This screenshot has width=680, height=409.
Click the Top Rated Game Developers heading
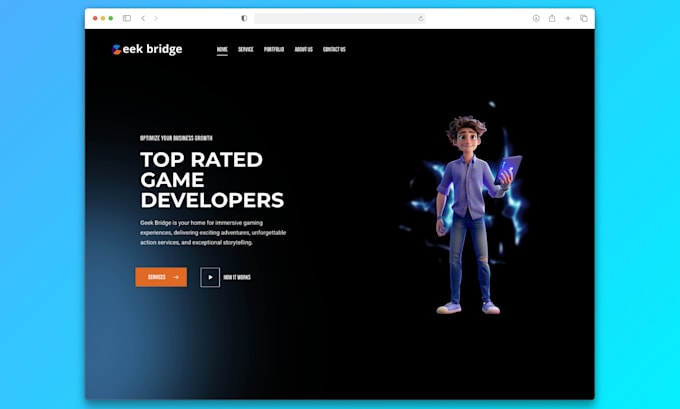point(212,180)
